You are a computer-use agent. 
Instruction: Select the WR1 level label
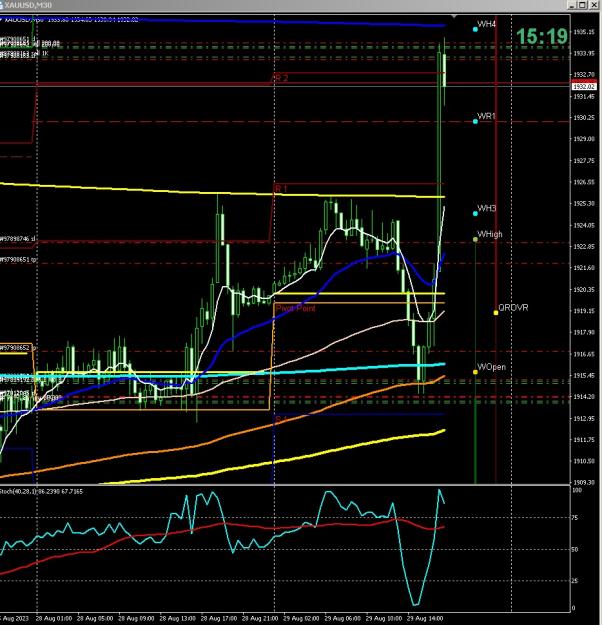click(486, 116)
